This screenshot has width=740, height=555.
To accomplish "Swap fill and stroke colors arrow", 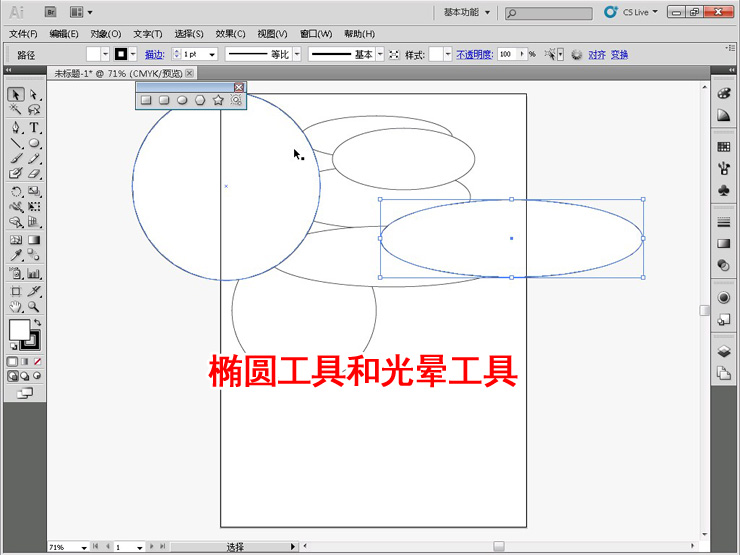I will point(37,323).
